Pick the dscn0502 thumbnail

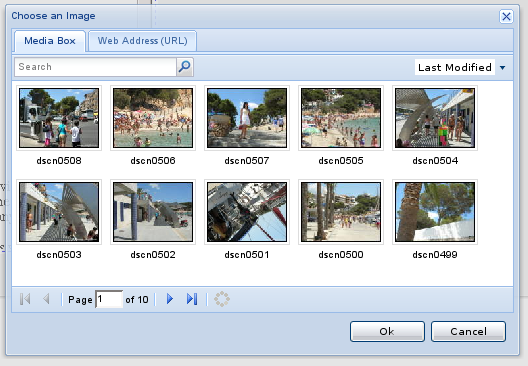point(153,212)
